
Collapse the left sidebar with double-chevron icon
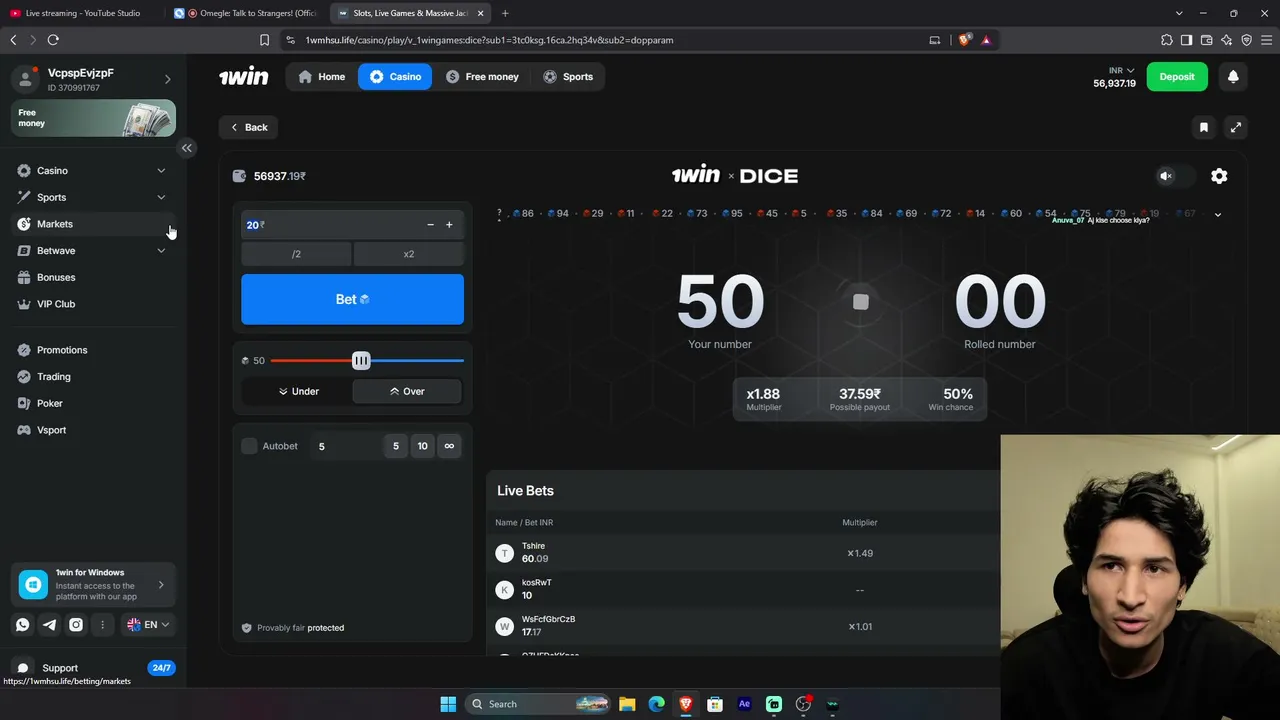coord(187,148)
